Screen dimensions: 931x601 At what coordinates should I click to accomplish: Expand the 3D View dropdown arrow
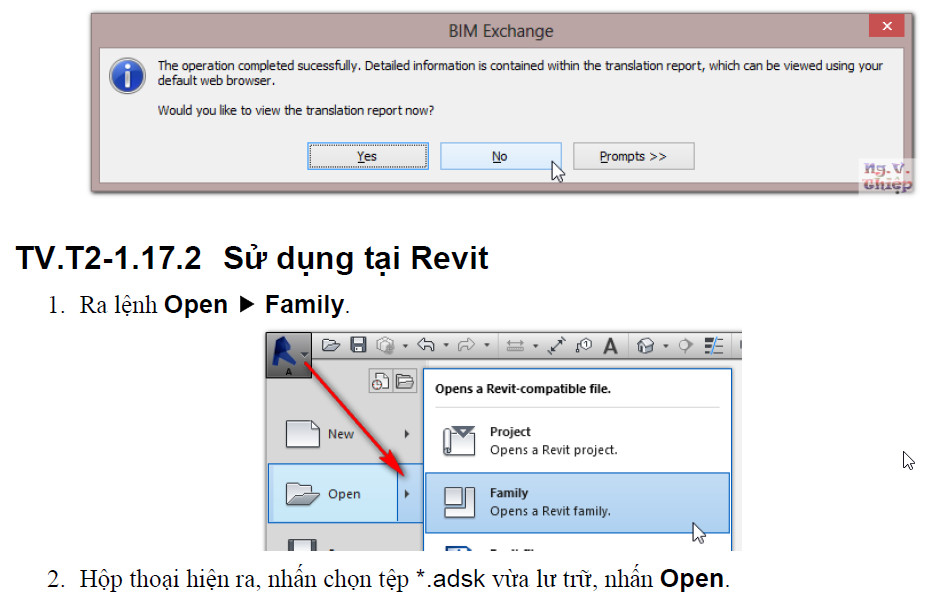[666, 346]
